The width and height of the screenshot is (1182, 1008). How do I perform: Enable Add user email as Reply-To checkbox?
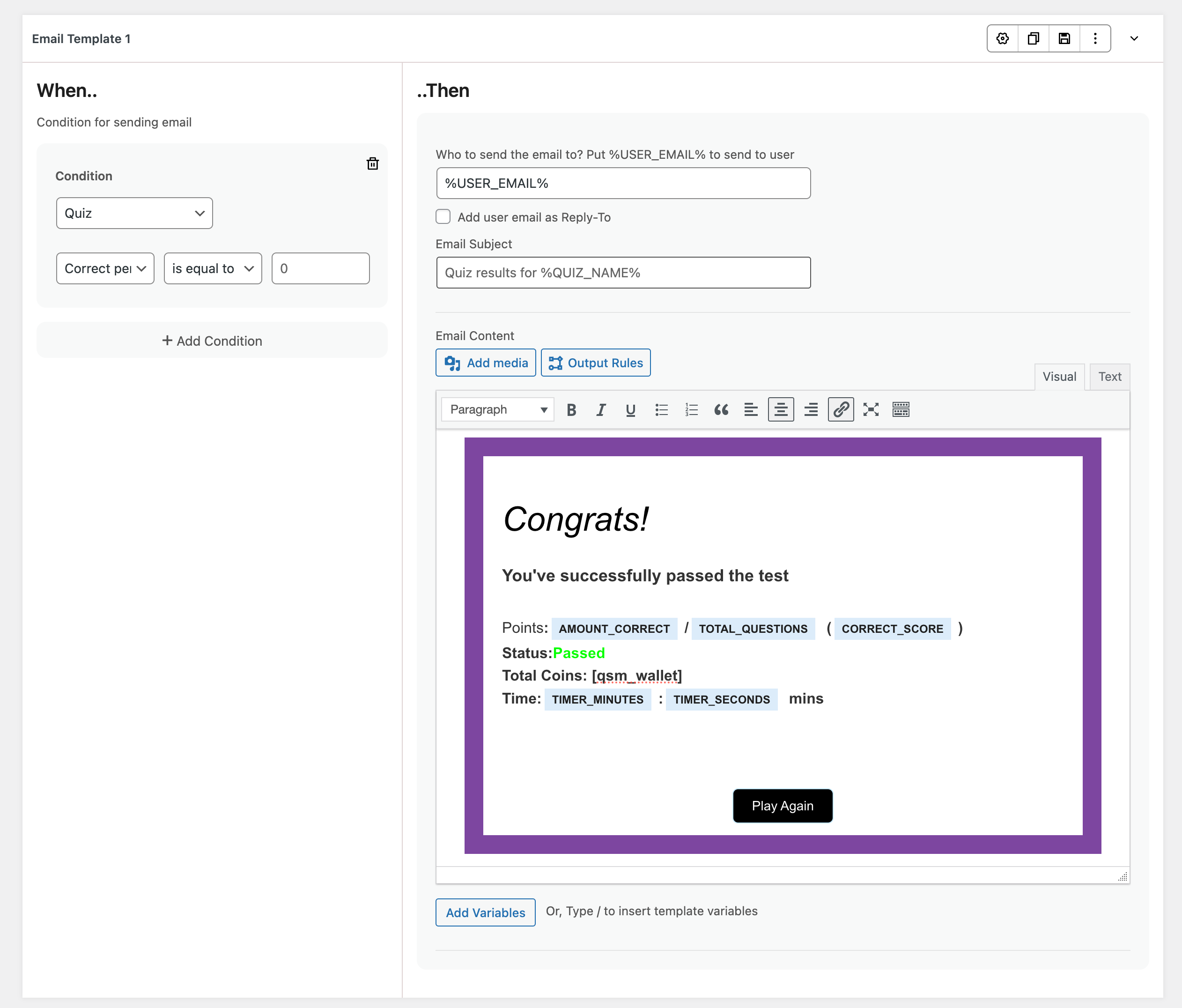pyautogui.click(x=443, y=217)
